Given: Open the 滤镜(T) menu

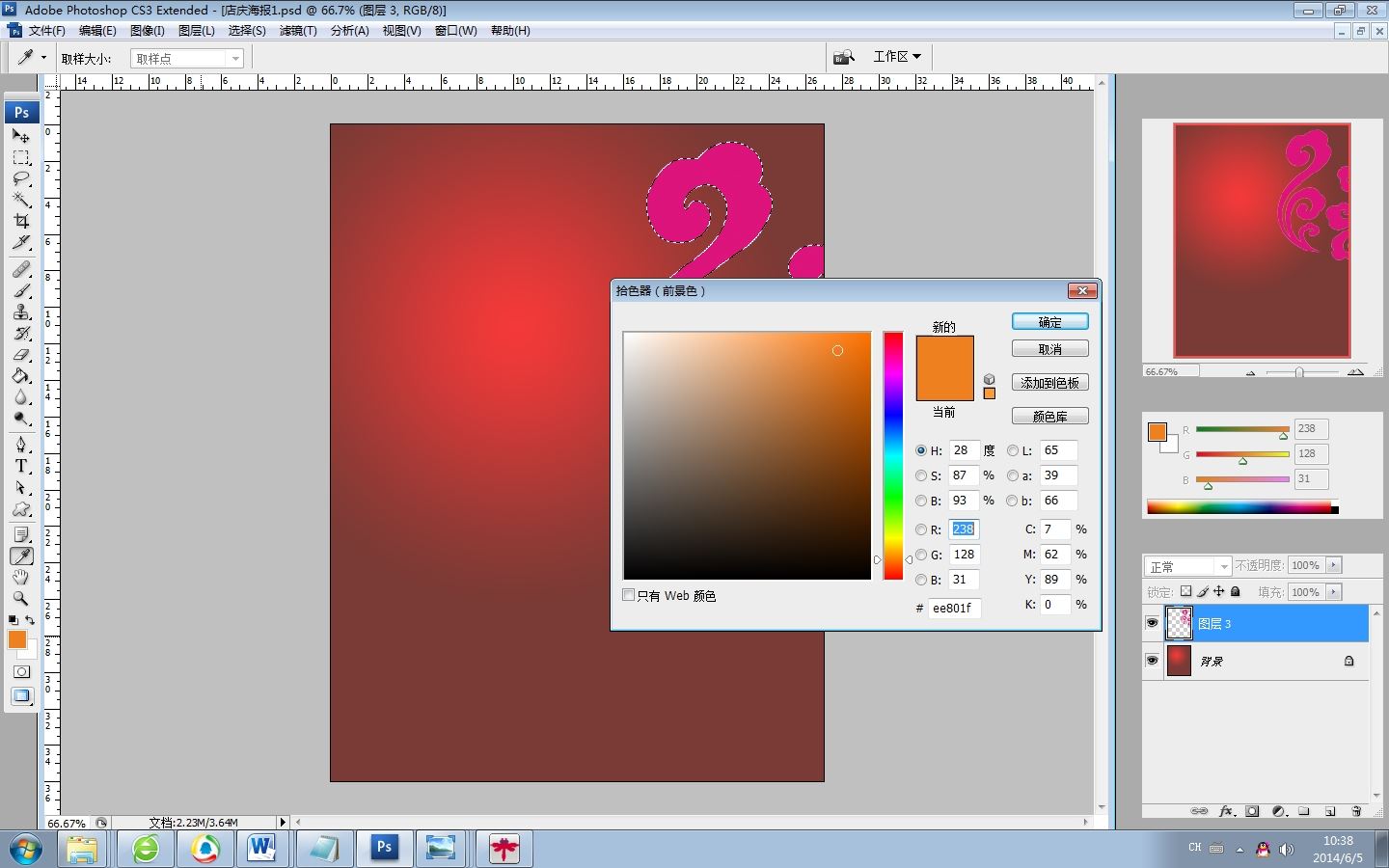Looking at the screenshot, I should pos(298,31).
